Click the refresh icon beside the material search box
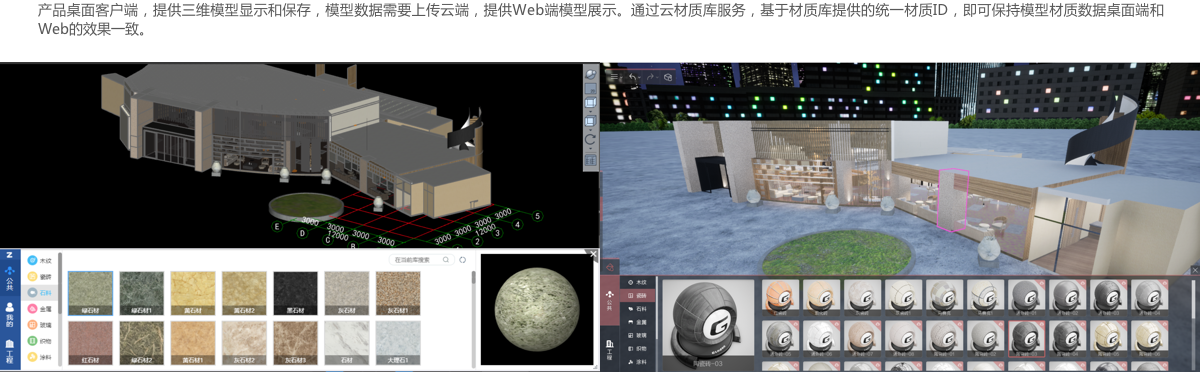The height and width of the screenshot is (372, 1200). coord(463,260)
